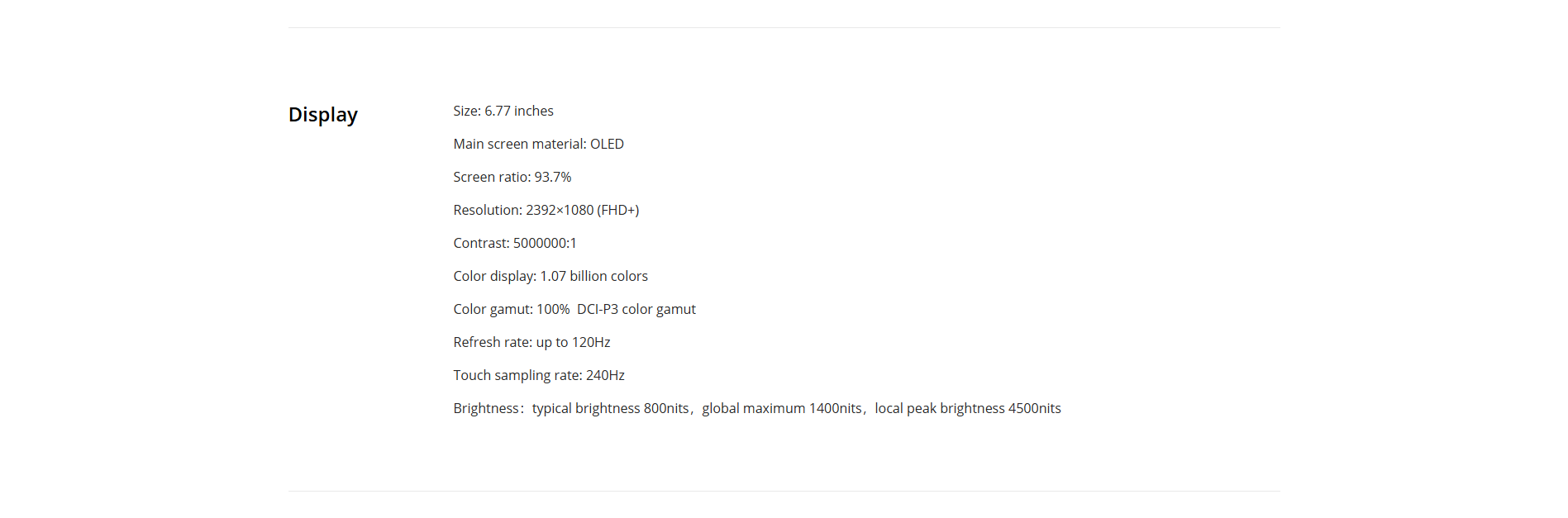Click the Brightness label
This screenshot has width=1568, height=518.
487,408
